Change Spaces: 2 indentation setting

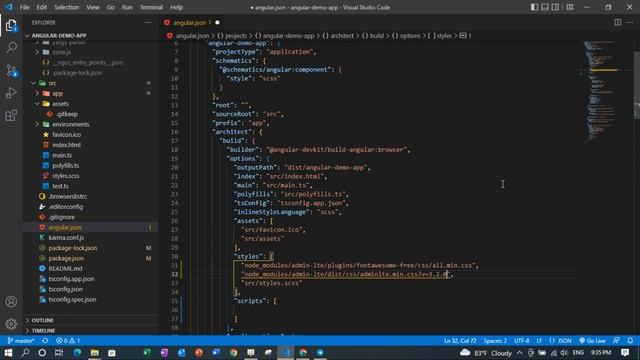coord(495,340)
